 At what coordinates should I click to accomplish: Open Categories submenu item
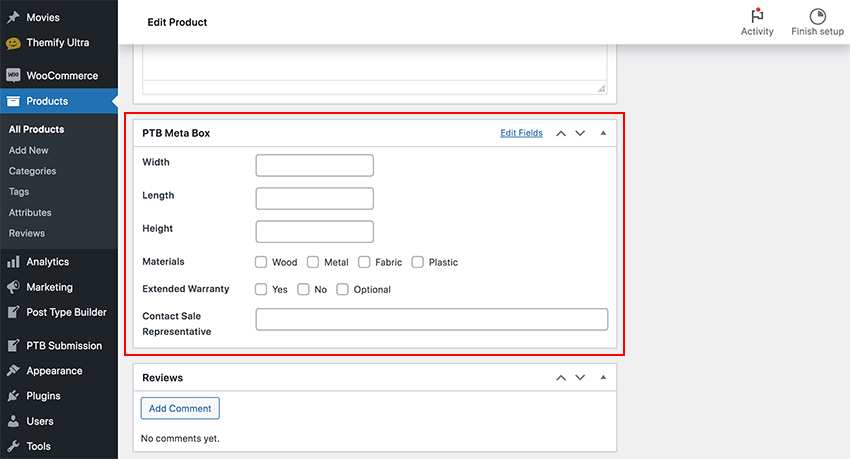32,171
